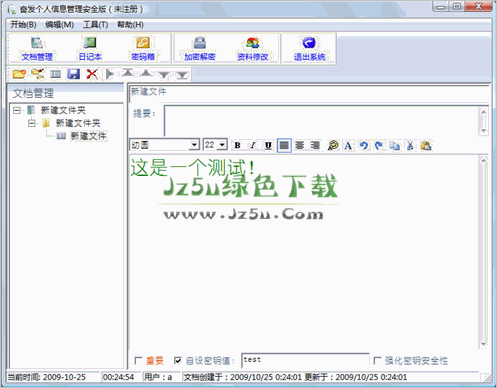The height and width of the screenshot is (388, 497).
Task: Click the 新建文件 title field
Action: (x=308, y=93)
